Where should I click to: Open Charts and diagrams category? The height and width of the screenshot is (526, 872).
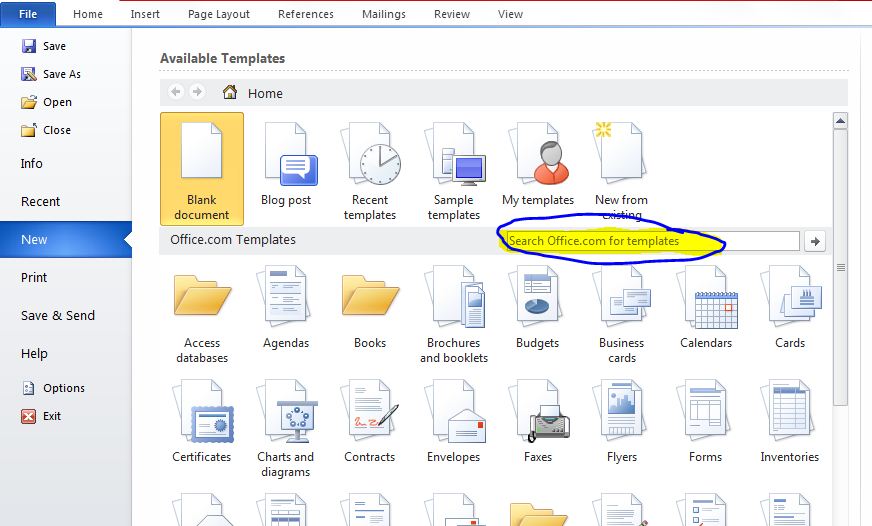(286, 429)
